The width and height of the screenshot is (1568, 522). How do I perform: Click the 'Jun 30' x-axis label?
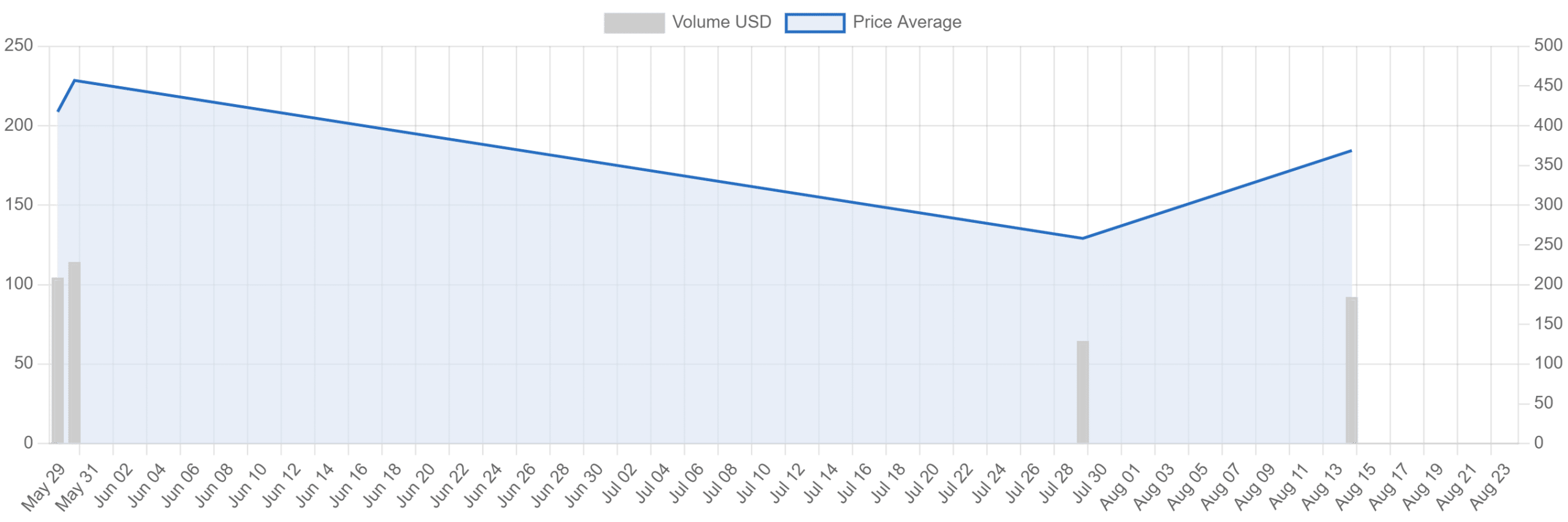coord(584,485)
